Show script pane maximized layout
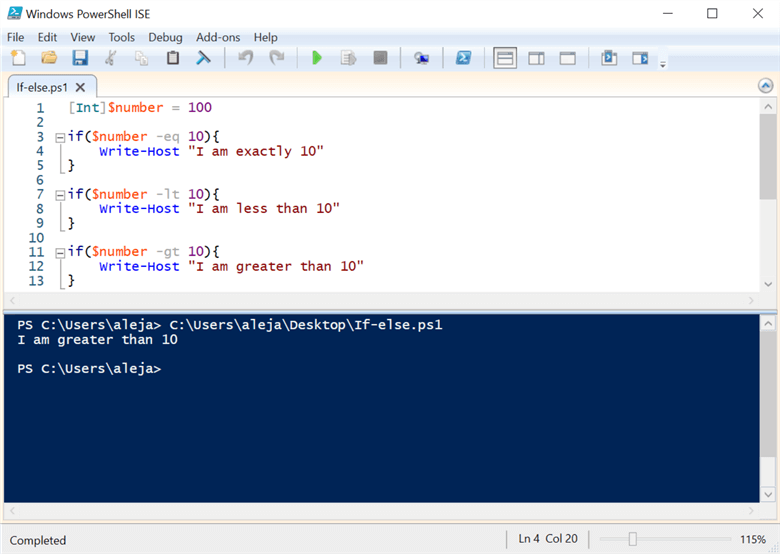Image resolution: width=780 pixels, height=554 pixels. tap(568, 58)
